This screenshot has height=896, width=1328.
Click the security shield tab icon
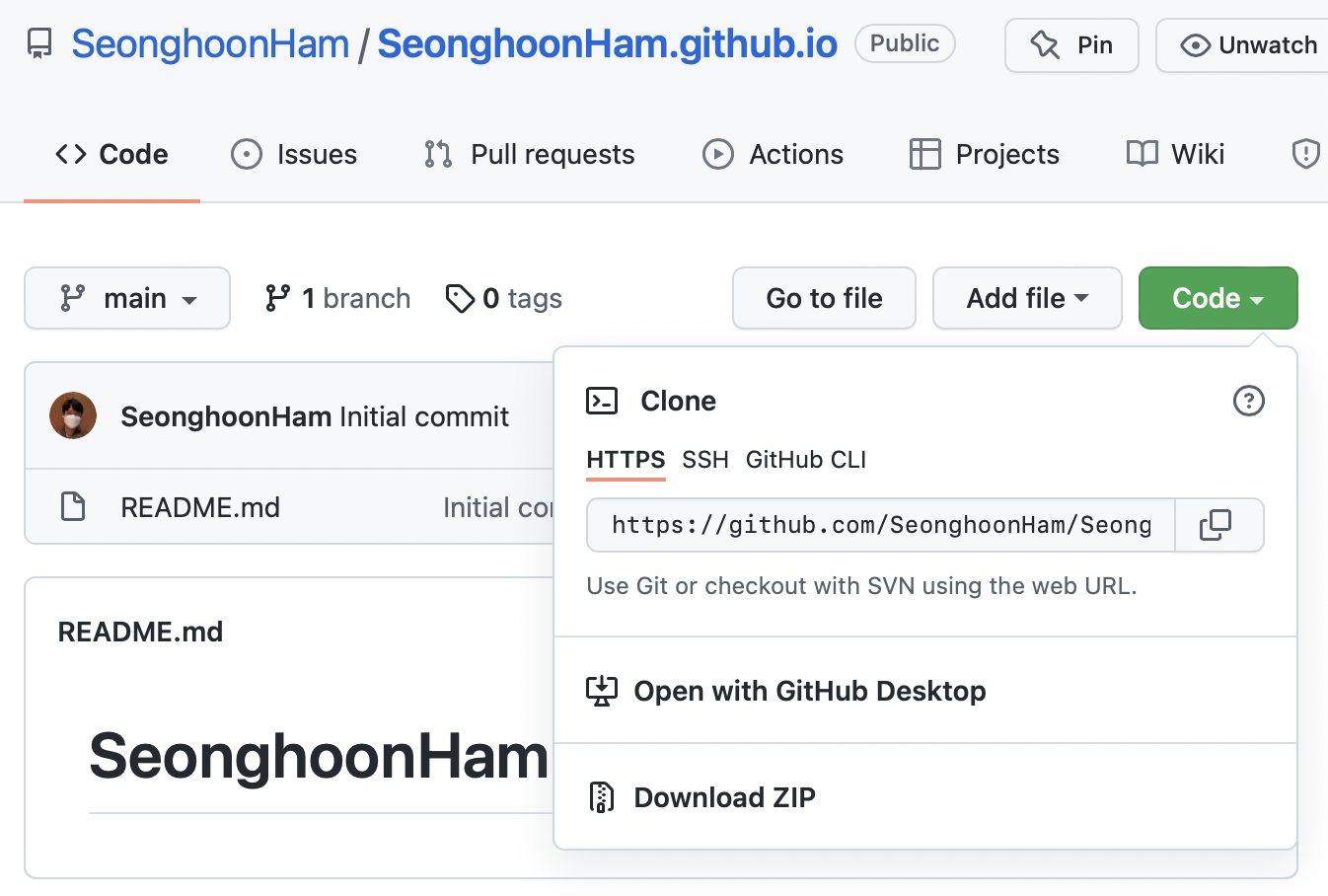pyautogui.click(x=1305, y=154)
